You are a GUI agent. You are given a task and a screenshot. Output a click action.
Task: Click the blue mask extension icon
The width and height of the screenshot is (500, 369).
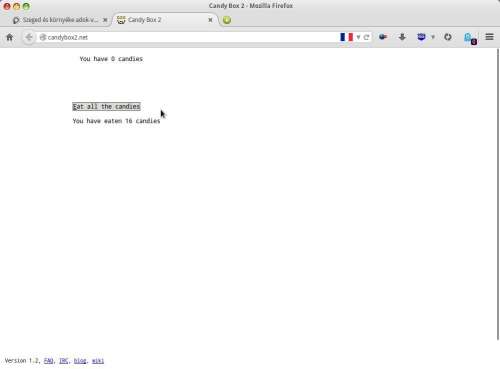coord(421,37)
